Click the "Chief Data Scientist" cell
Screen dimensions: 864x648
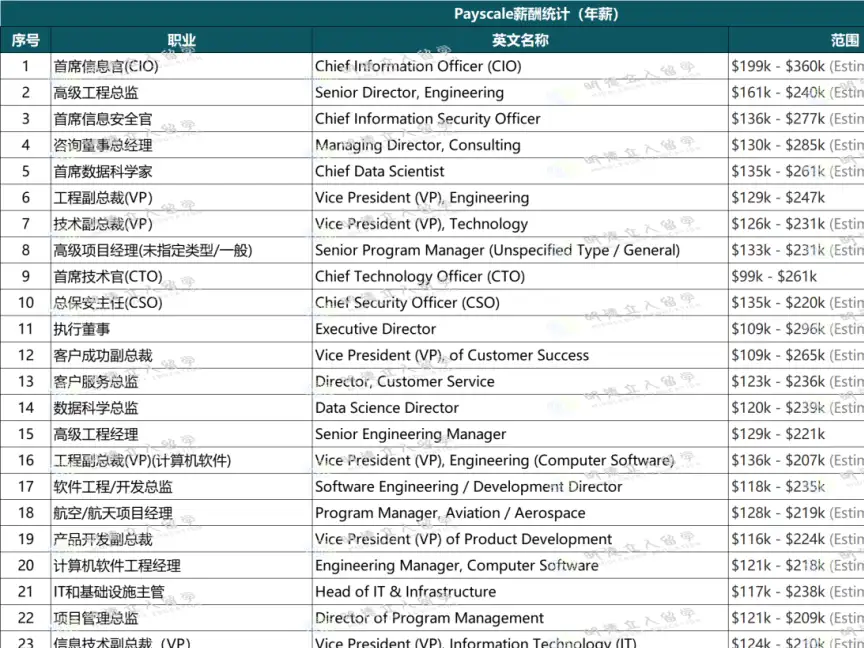(x=520, y=171)
